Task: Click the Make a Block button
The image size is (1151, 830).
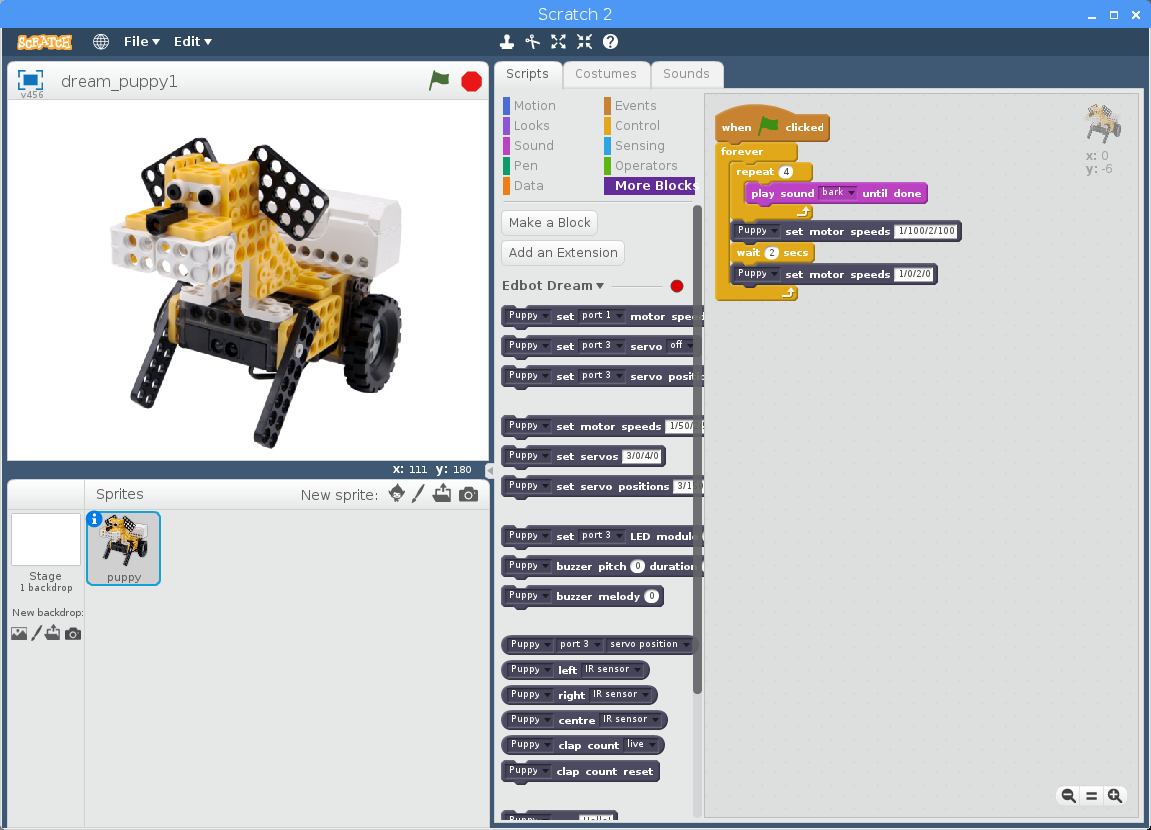Action: click(549, 222)
